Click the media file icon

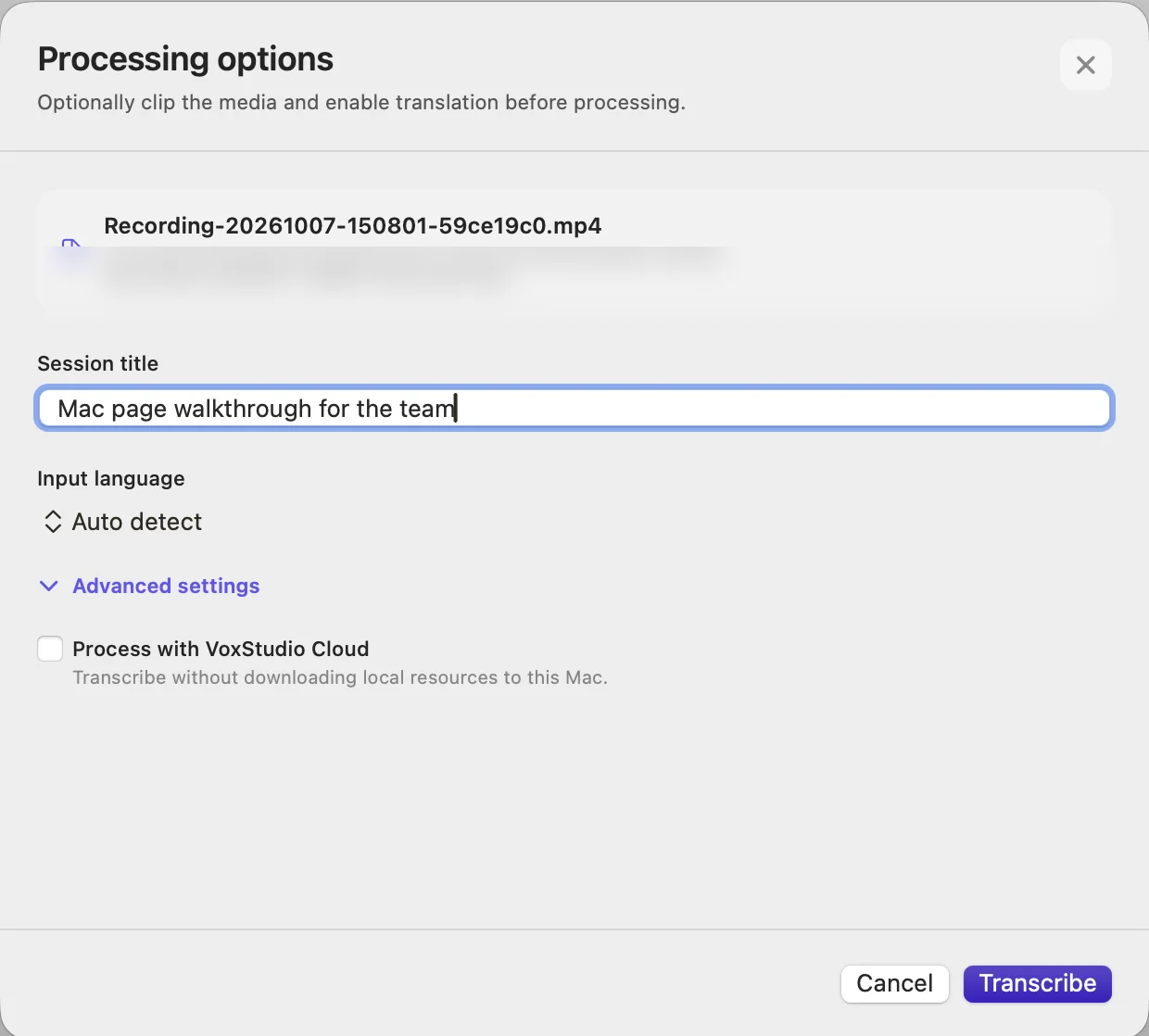(70, 247)
